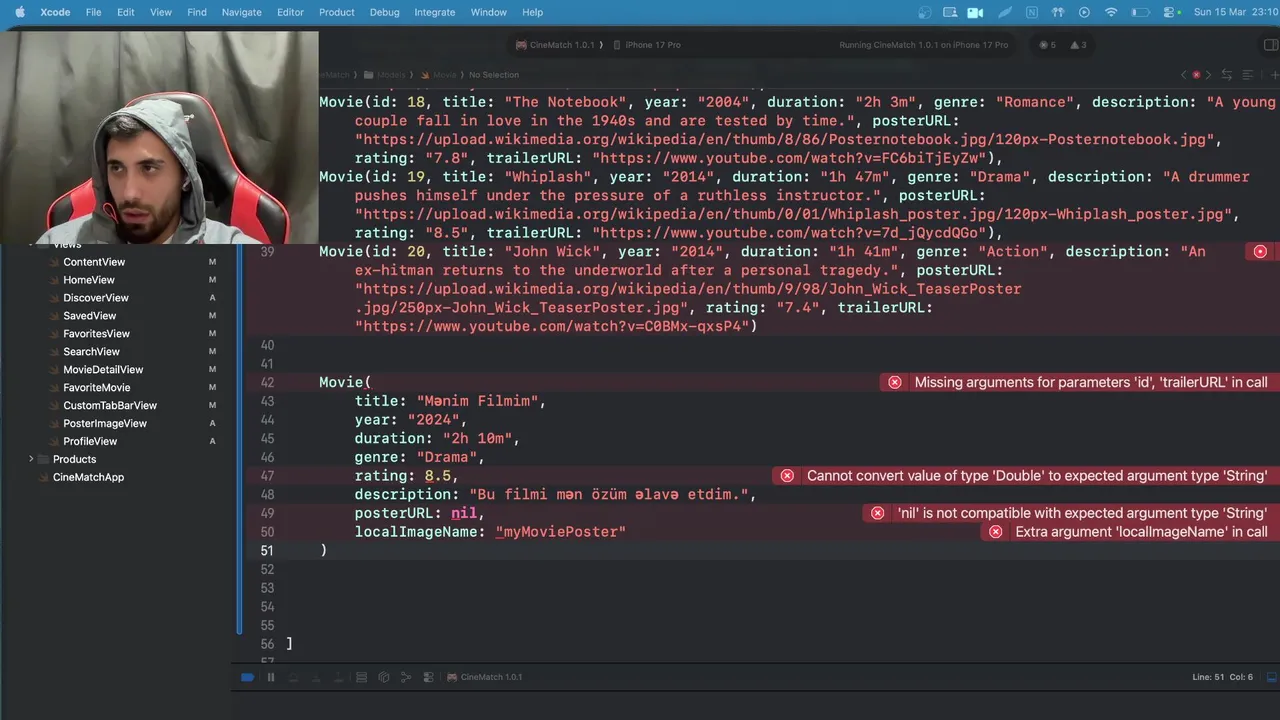Click CineMatch 1.0.1 process in debug bar

(485, 677)
